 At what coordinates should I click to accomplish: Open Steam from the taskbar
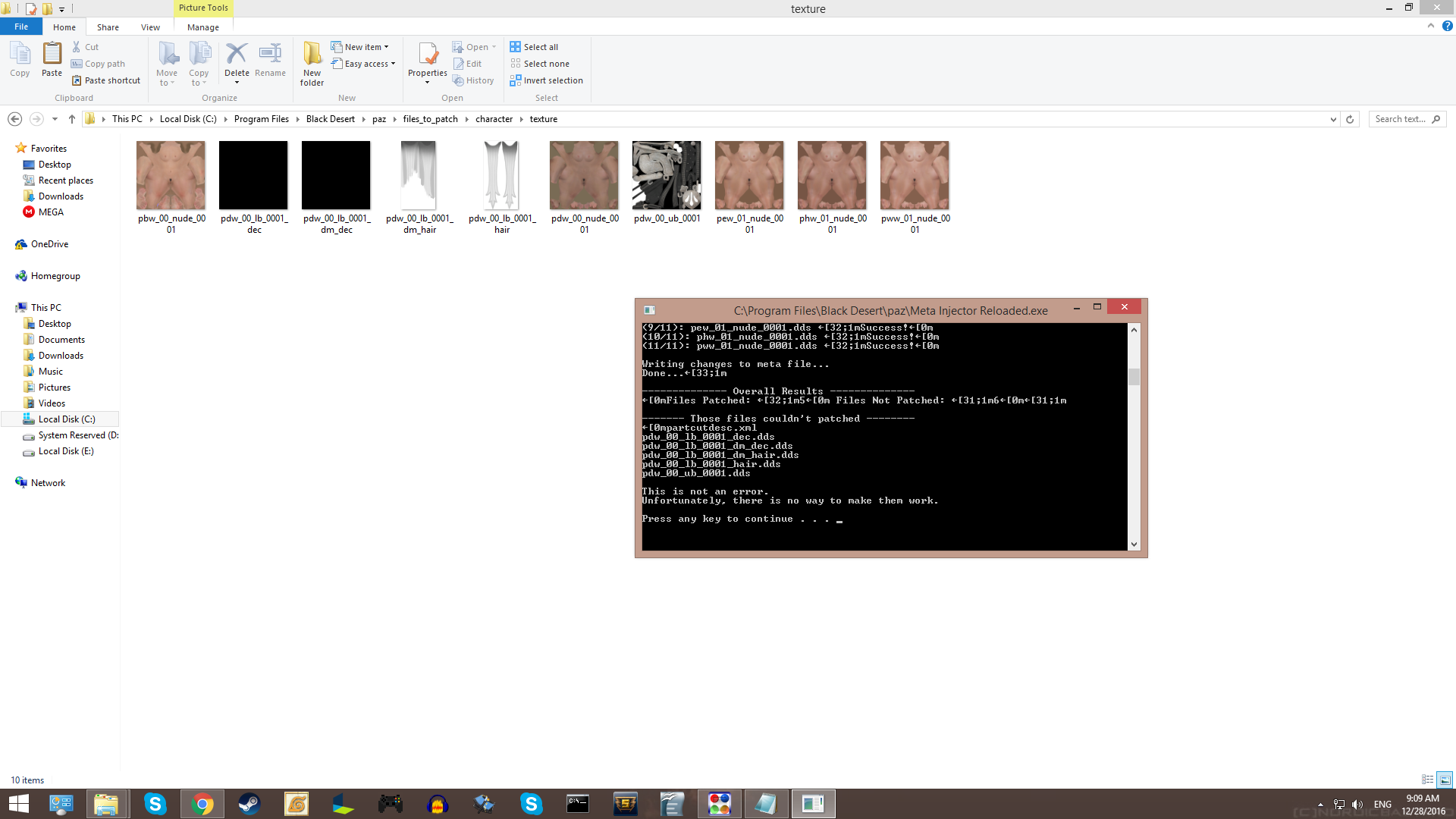249,803
